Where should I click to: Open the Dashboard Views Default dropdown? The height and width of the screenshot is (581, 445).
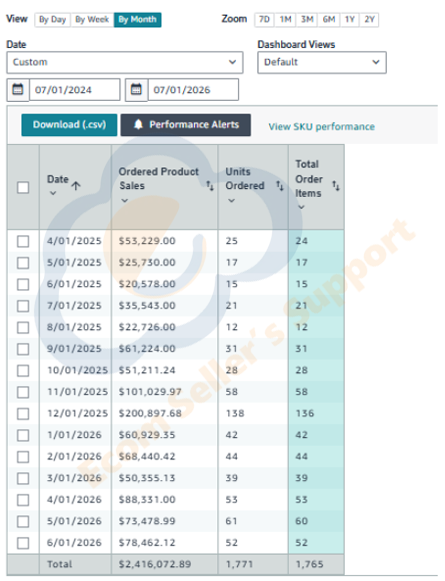point(322,62)
